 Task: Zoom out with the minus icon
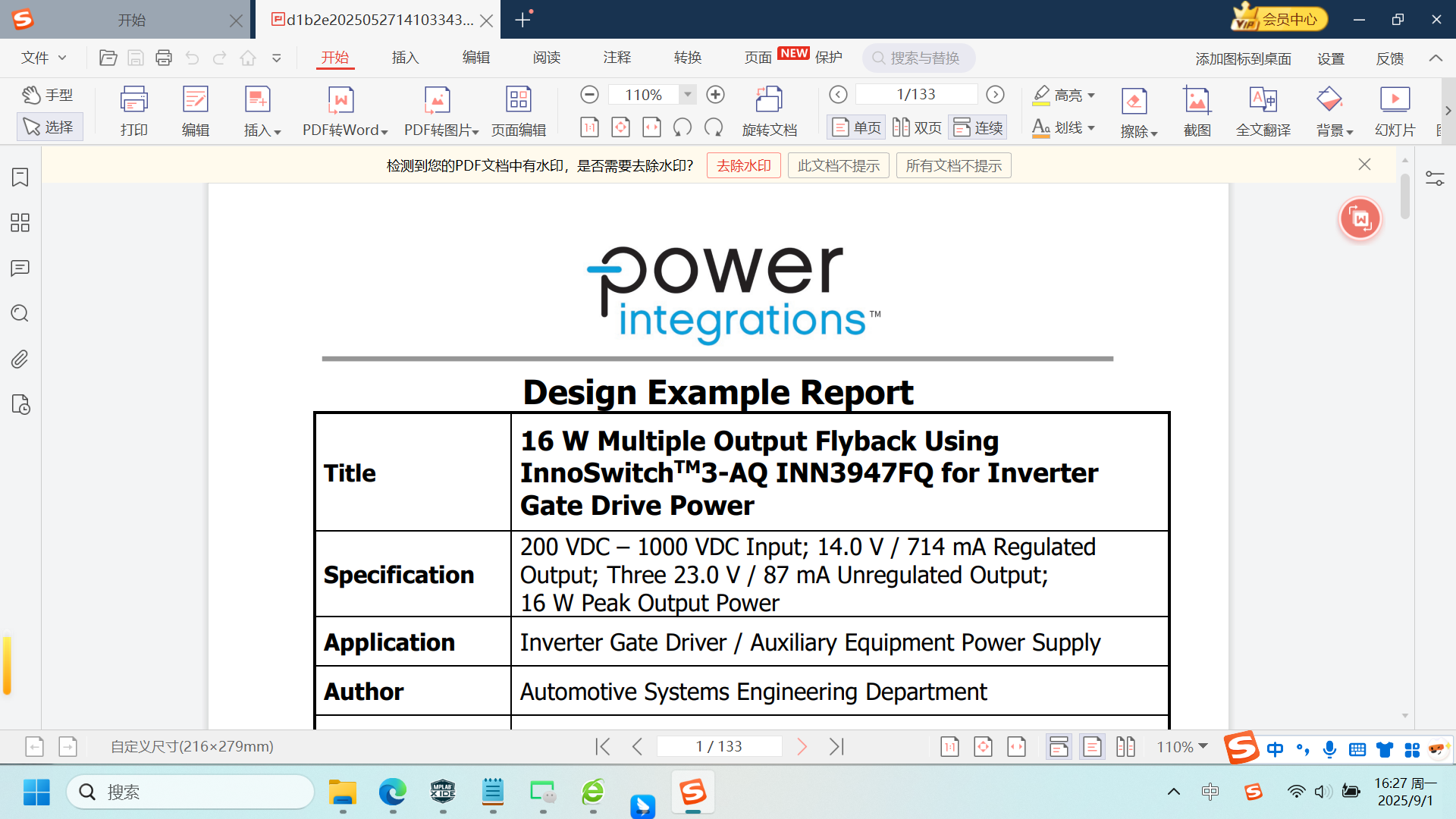(589, 95)
